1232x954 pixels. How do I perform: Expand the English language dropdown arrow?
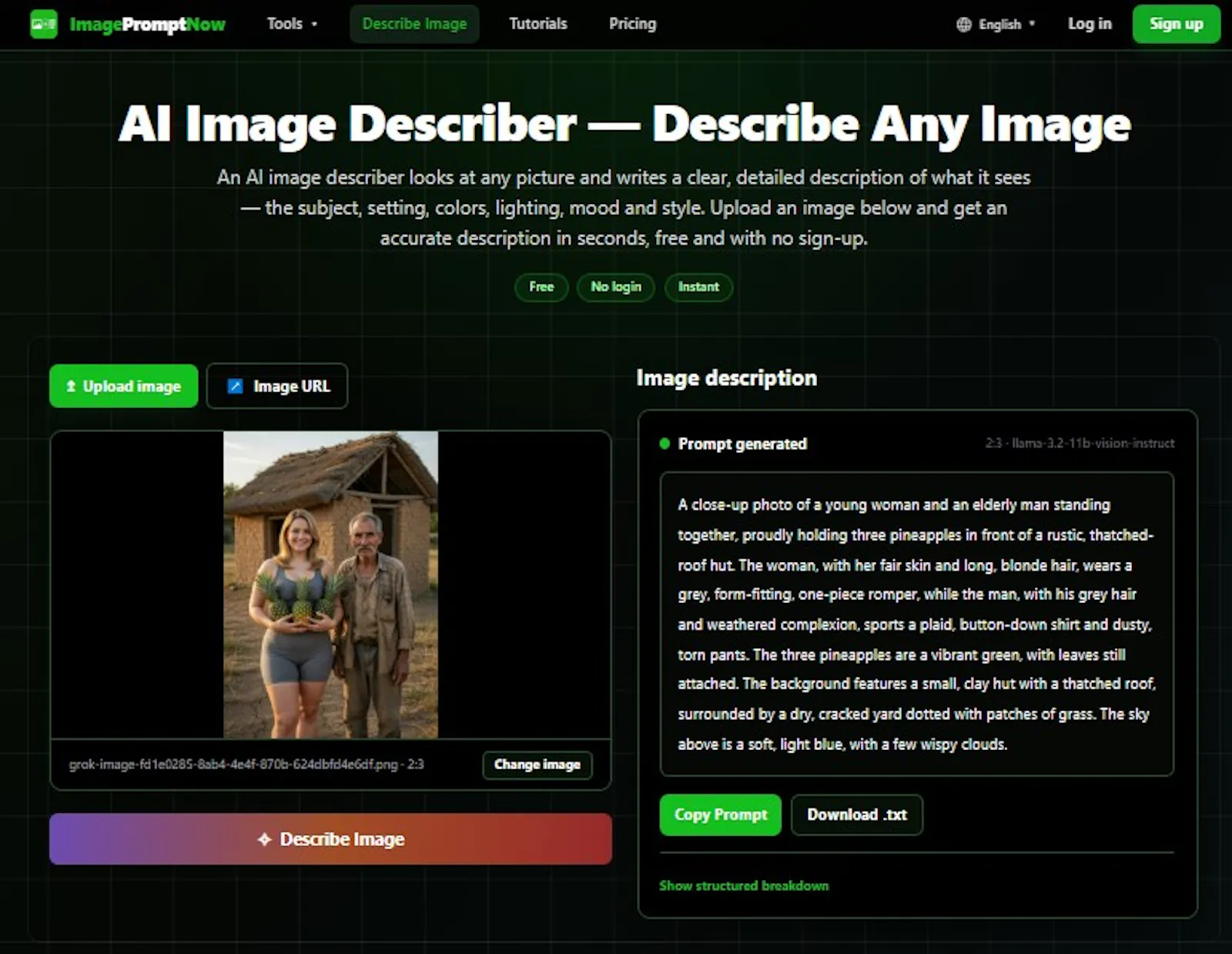coord(1032,24)
